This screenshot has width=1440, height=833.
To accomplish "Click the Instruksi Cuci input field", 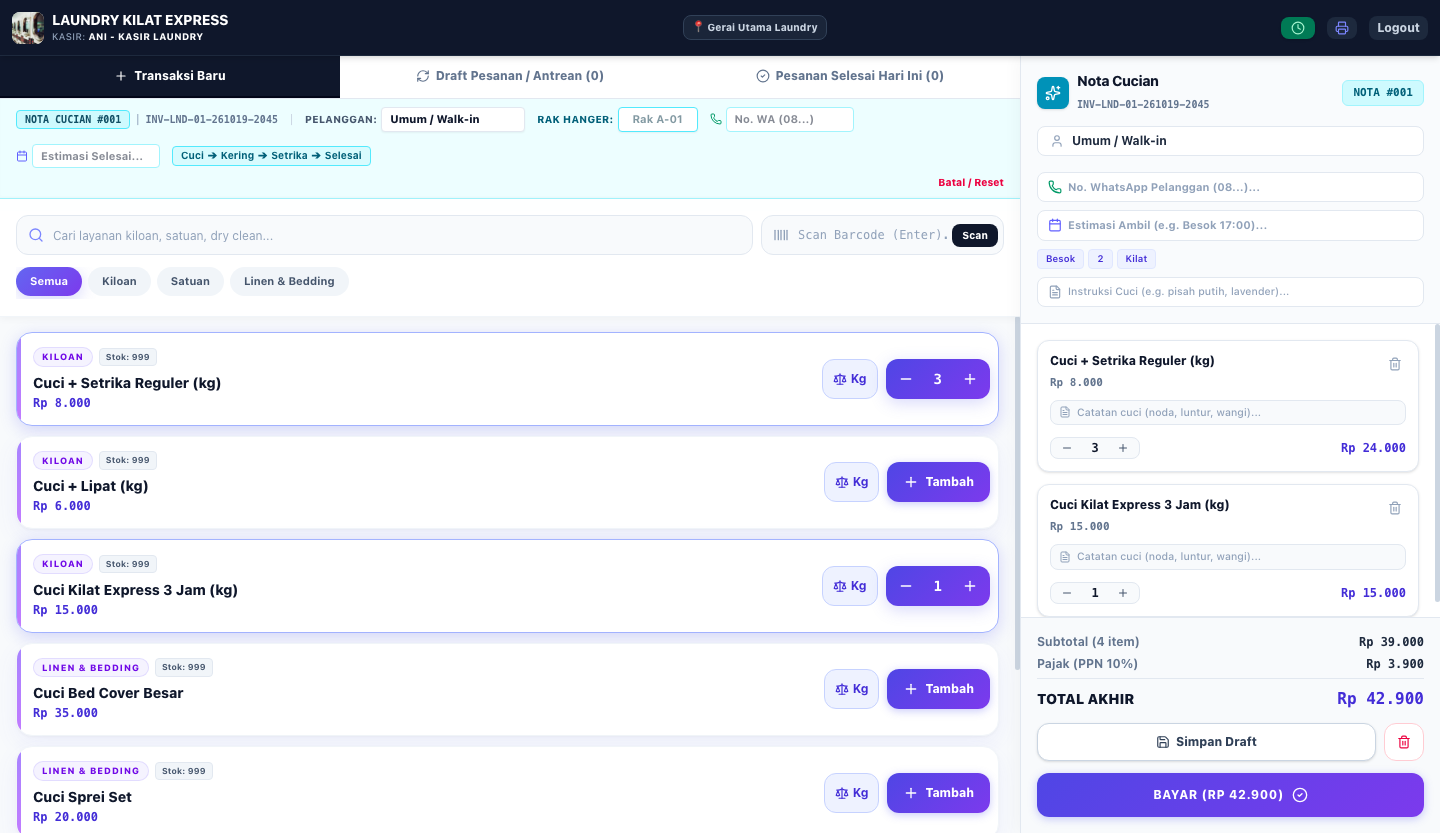I will click(1230, 292).
